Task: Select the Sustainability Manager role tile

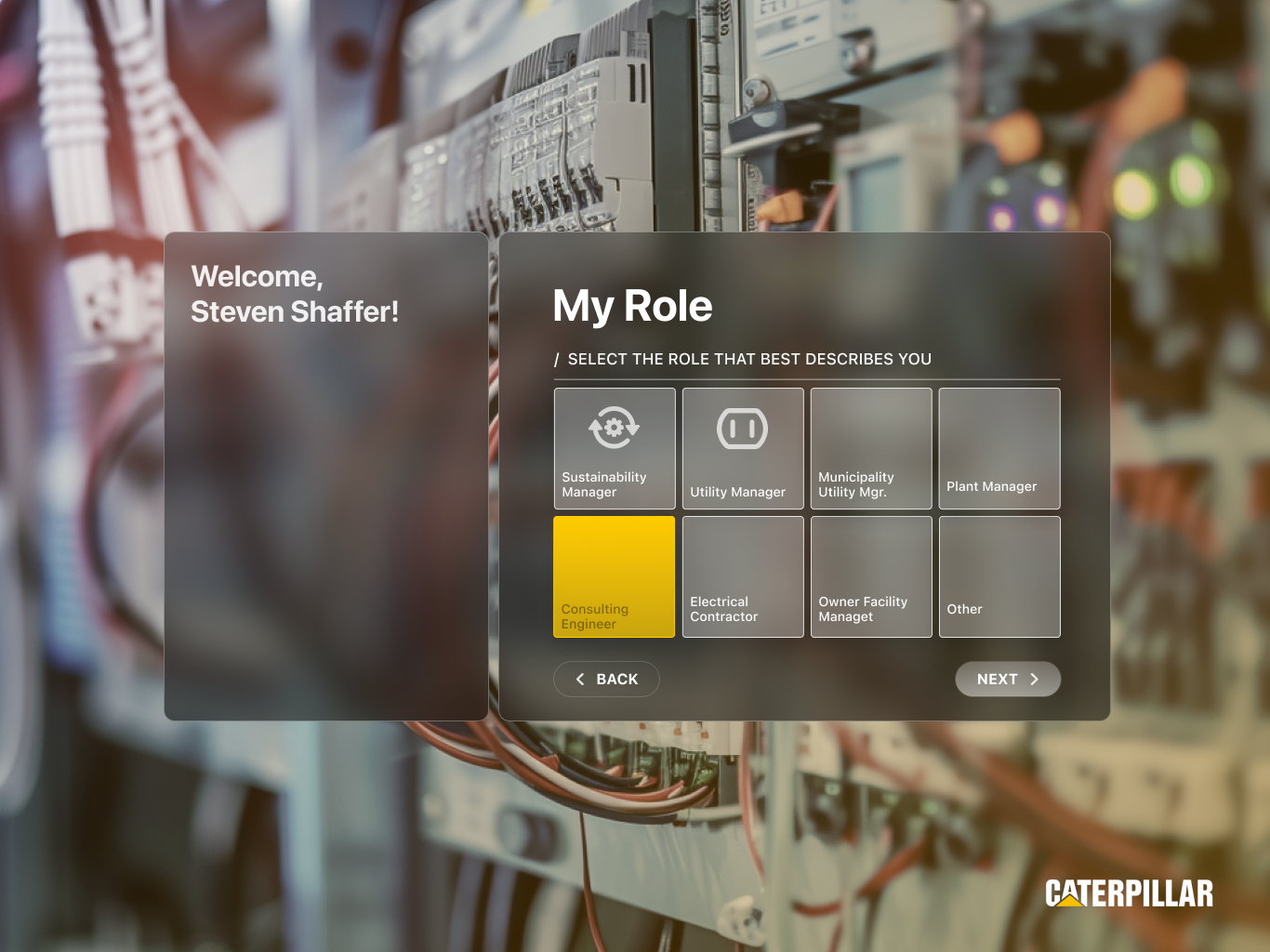Action: pyautogui.click(x=615, y=448)
